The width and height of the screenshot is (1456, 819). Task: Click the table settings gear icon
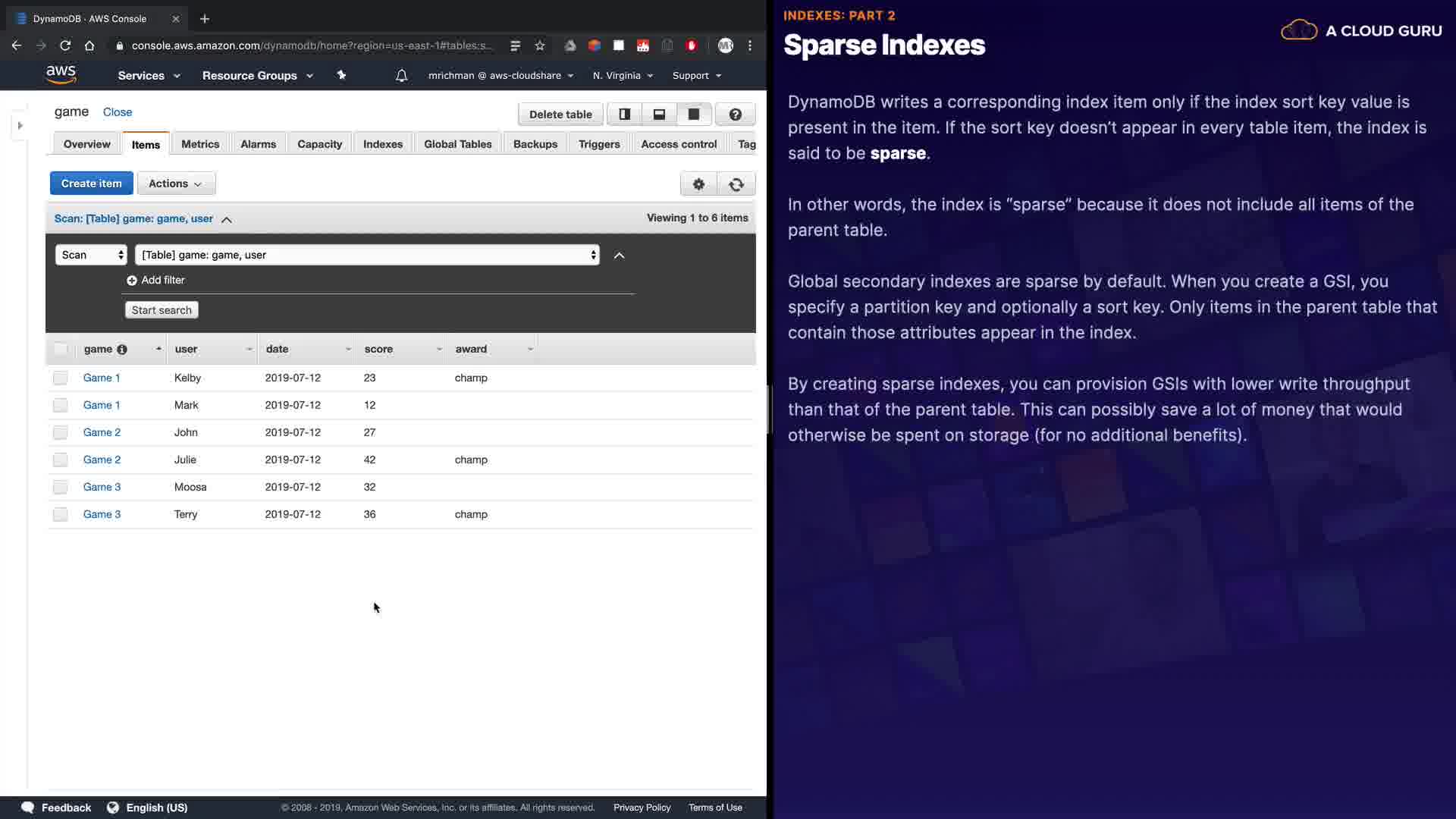point(698,184)
